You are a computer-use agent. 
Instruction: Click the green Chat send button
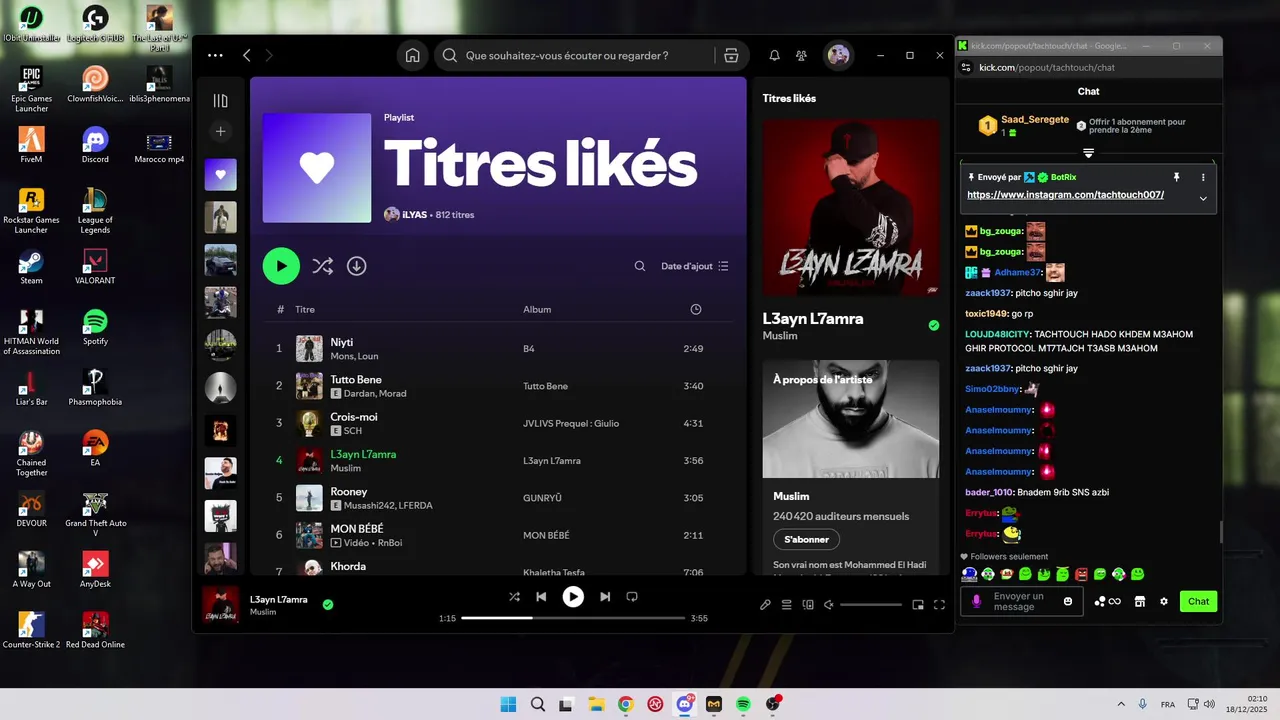click(1198, 601)
